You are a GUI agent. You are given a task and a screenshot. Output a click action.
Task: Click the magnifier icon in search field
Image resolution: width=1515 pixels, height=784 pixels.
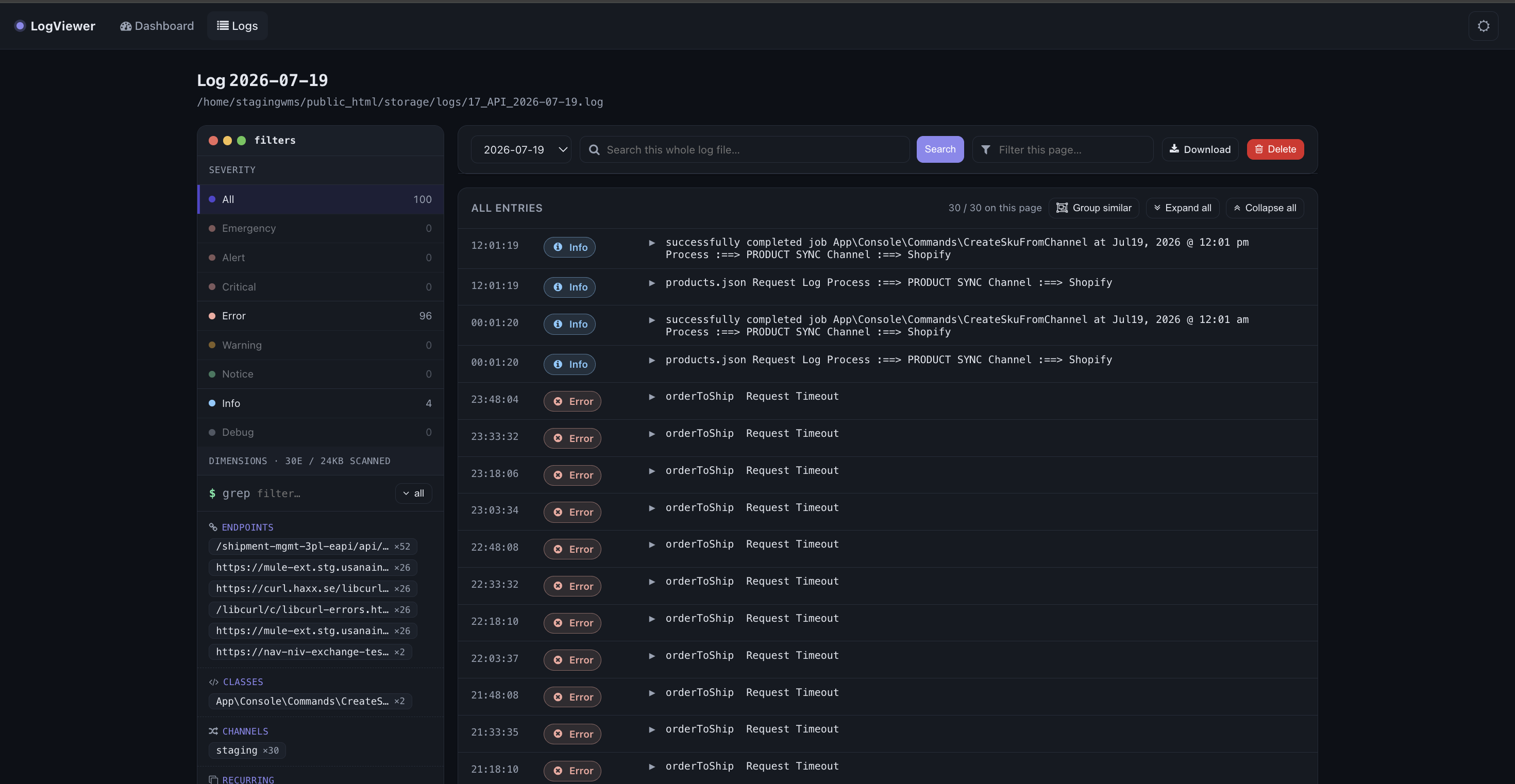click(594, 150)
